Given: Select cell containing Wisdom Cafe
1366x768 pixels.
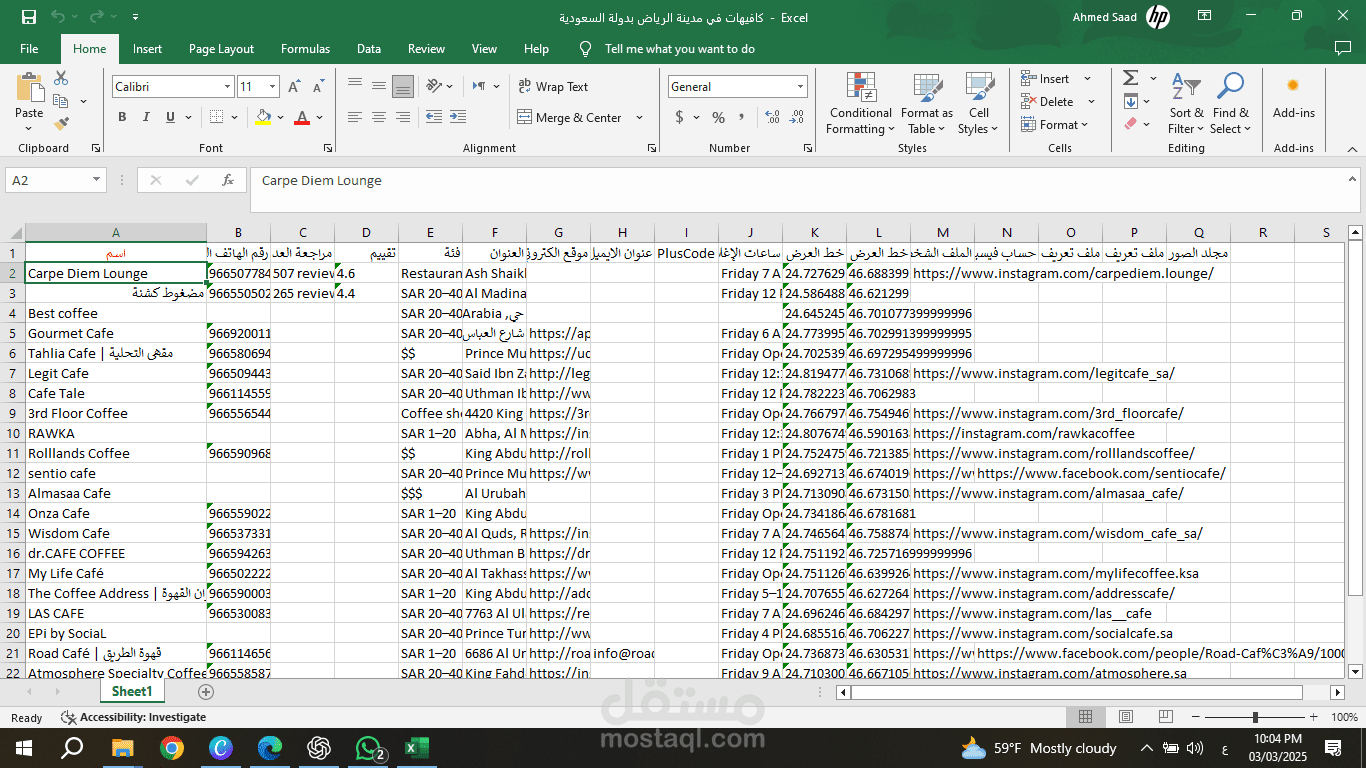Looking at the screenshot, I should (116, 533).
